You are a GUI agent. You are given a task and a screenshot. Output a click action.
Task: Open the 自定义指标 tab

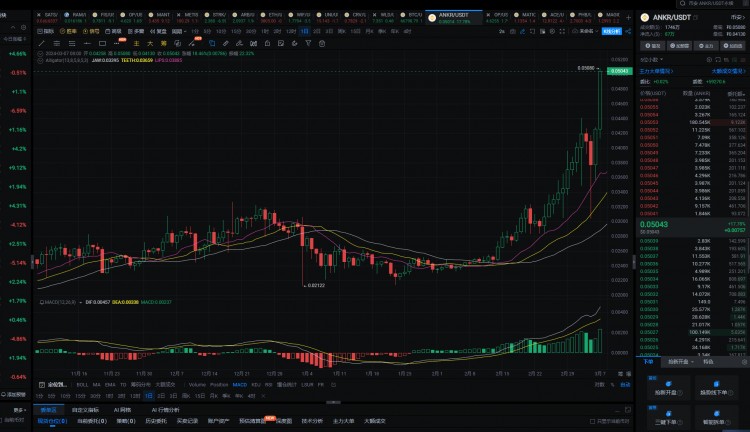click(85, 410)
